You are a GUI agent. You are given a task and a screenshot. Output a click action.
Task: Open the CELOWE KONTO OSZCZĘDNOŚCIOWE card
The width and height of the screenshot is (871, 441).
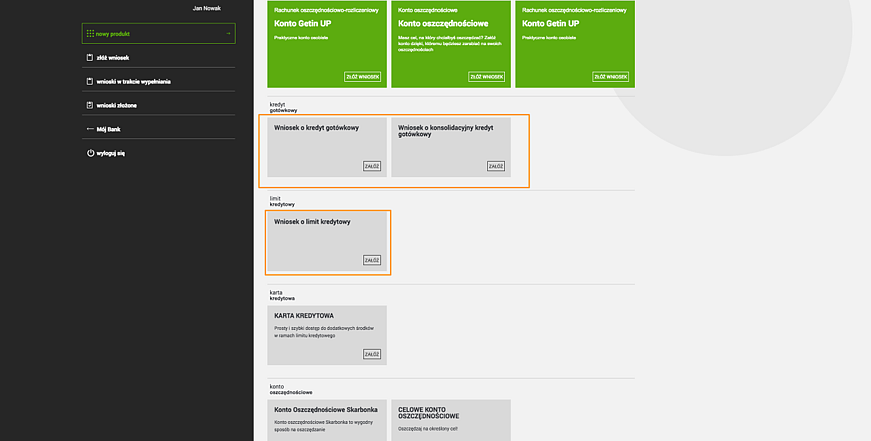(450, 420)
